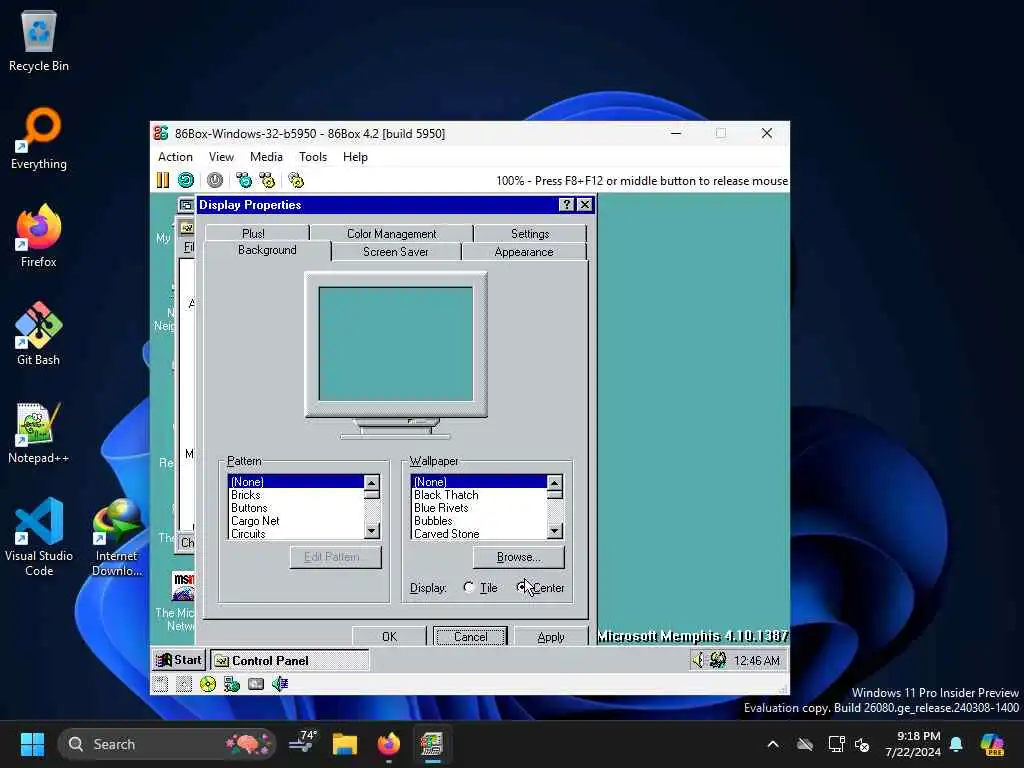Image resolution: width=1024 pixels, height=768 pixels.
Task: Show hidden icons in Windows system tray
Action: (x=773, y=744)
